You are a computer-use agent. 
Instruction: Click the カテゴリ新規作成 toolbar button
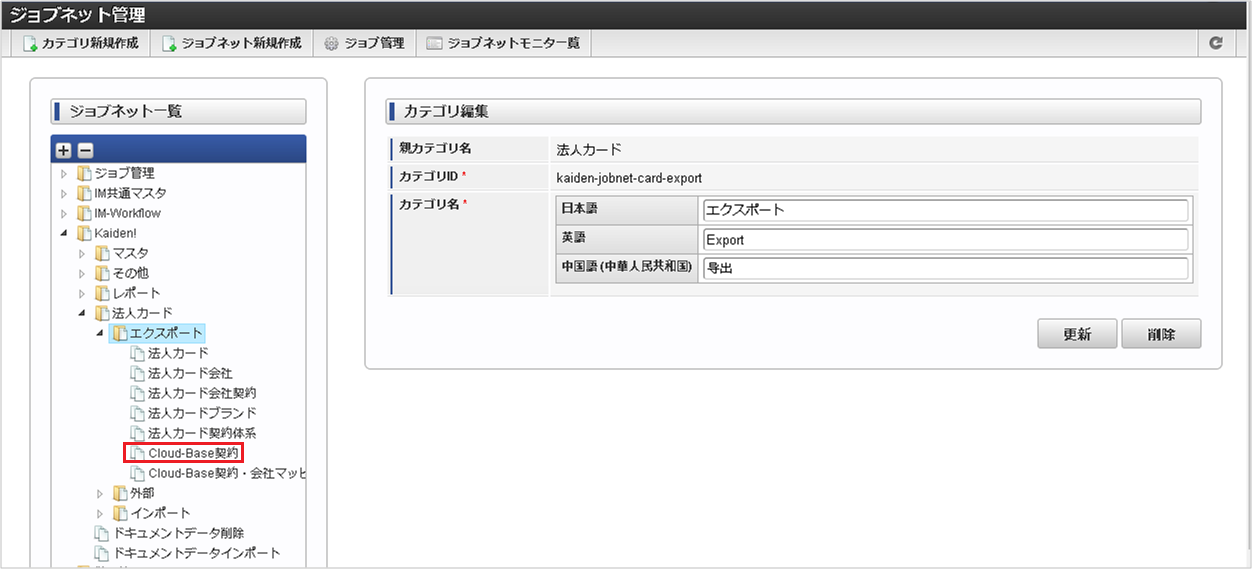[x=81, y=43]
